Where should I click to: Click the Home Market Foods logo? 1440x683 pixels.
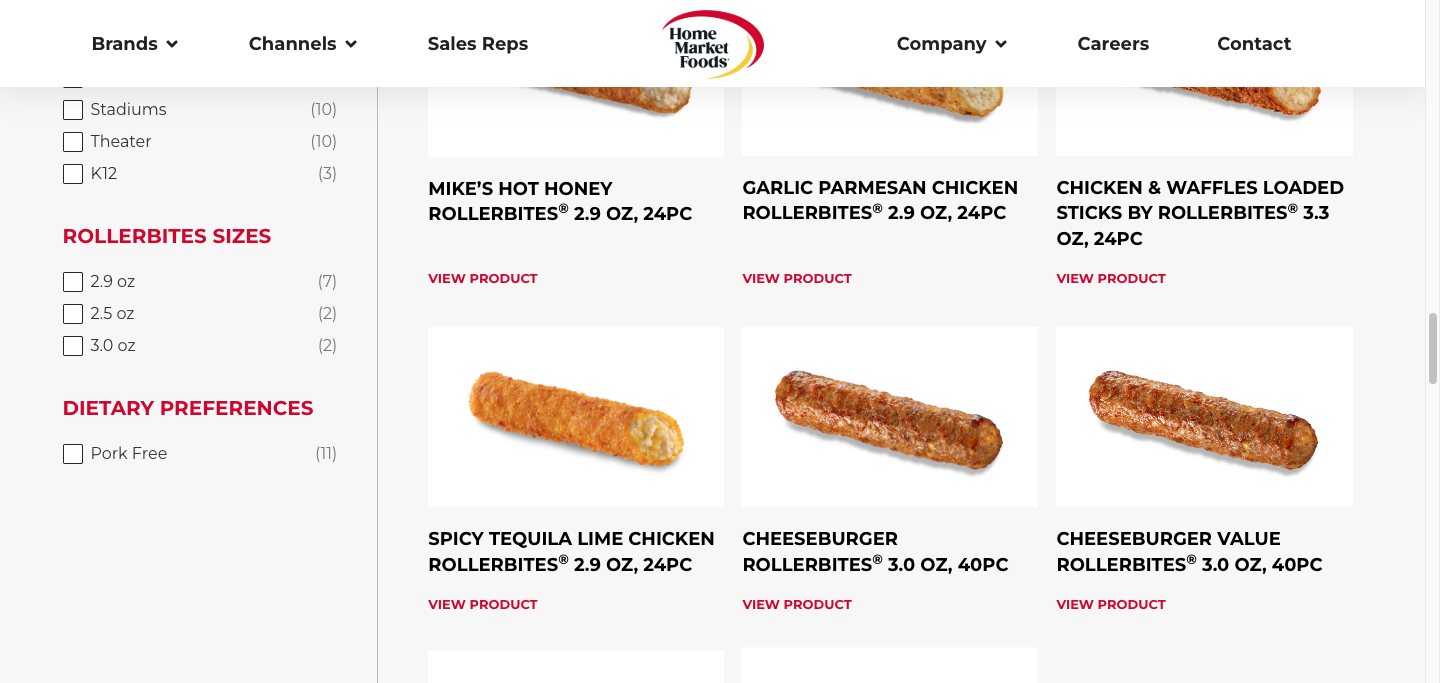click(x=712, y=44)
